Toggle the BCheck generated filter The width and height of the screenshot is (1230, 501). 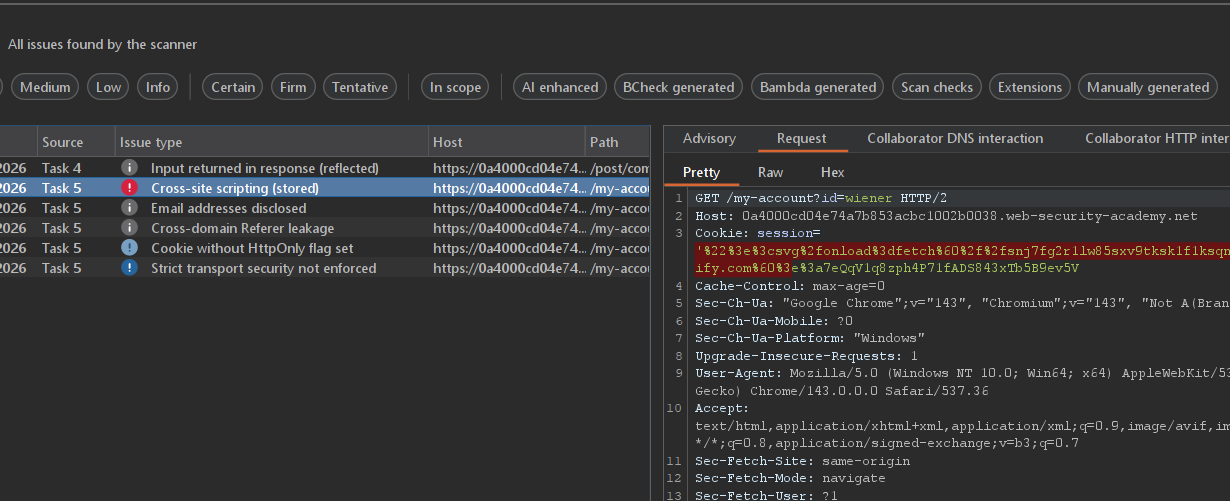(678, 87)
